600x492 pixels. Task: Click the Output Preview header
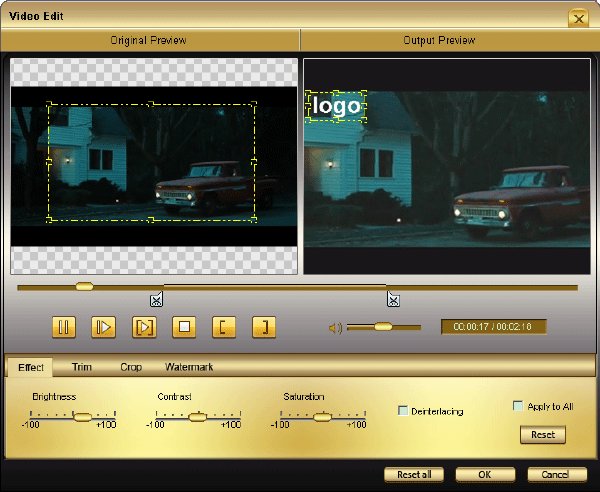439,40
